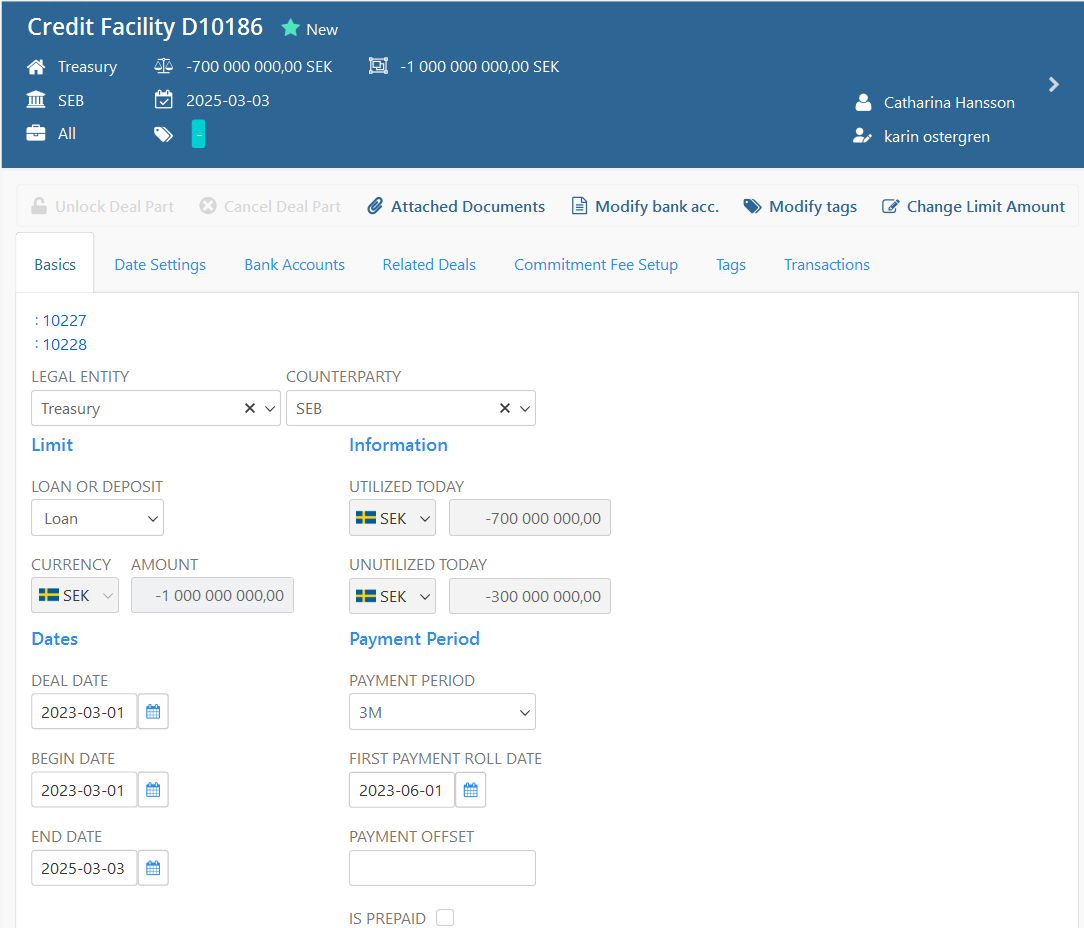Screen dimensions: 1084x928
Task: Click the user-edit icon beside karin ostergren
Action: click(x=862, y=136)
